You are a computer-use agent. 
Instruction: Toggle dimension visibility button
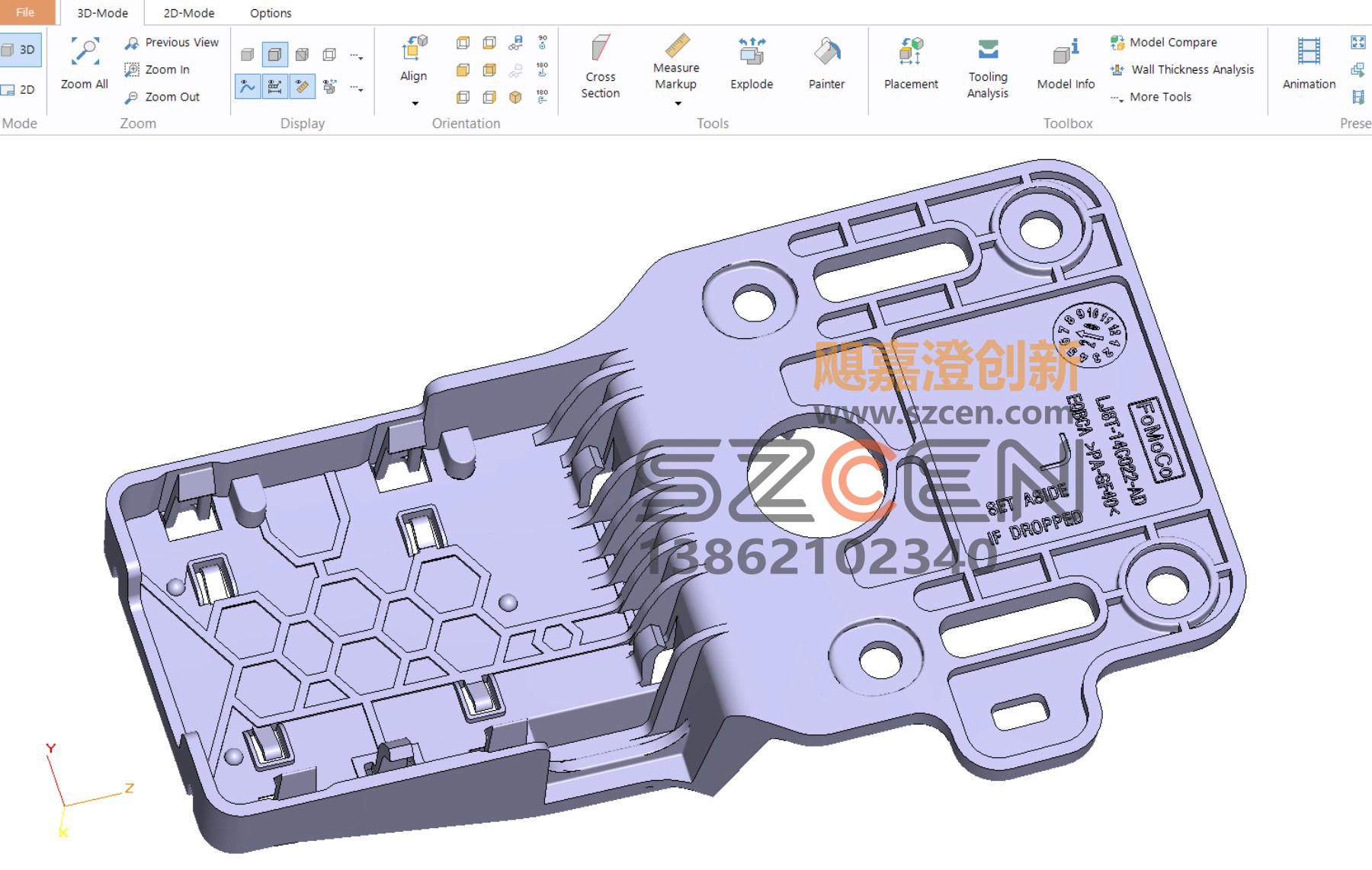(274, 87)
